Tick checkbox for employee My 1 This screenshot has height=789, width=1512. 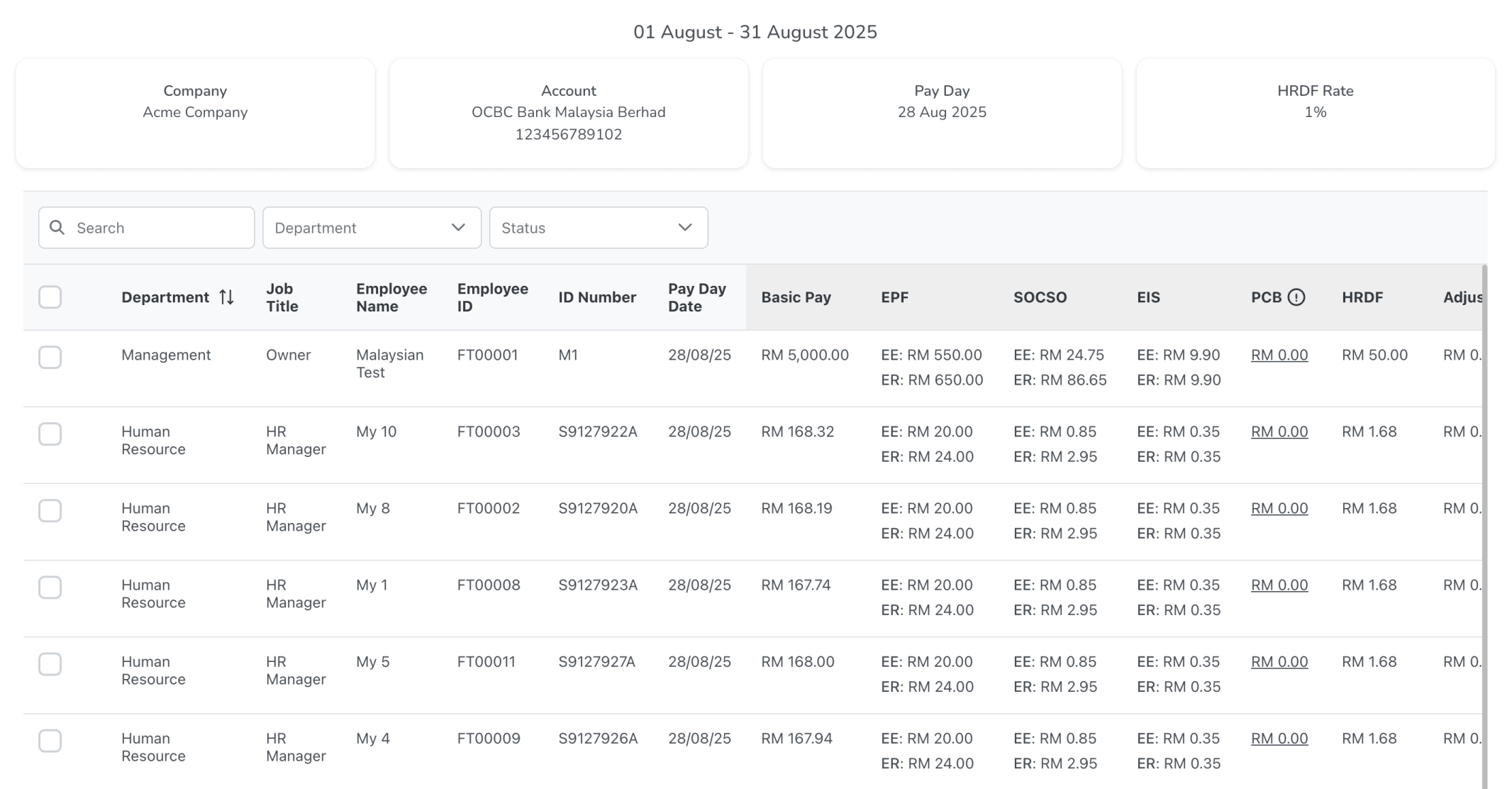click(x=50, y=587)
